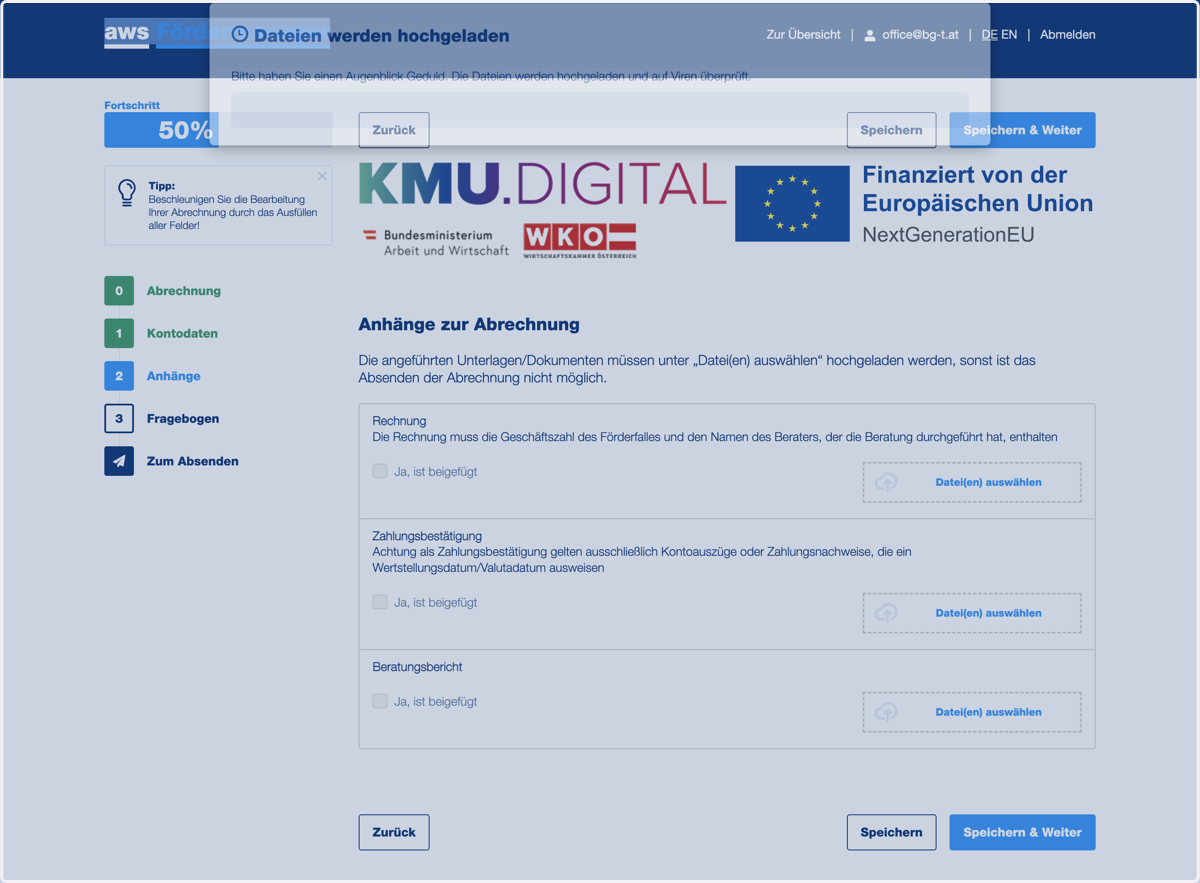1200x883 pixels.
Task: Click the user profile icon beside office@bg-t.at
Action: click(x=870, y=35)
